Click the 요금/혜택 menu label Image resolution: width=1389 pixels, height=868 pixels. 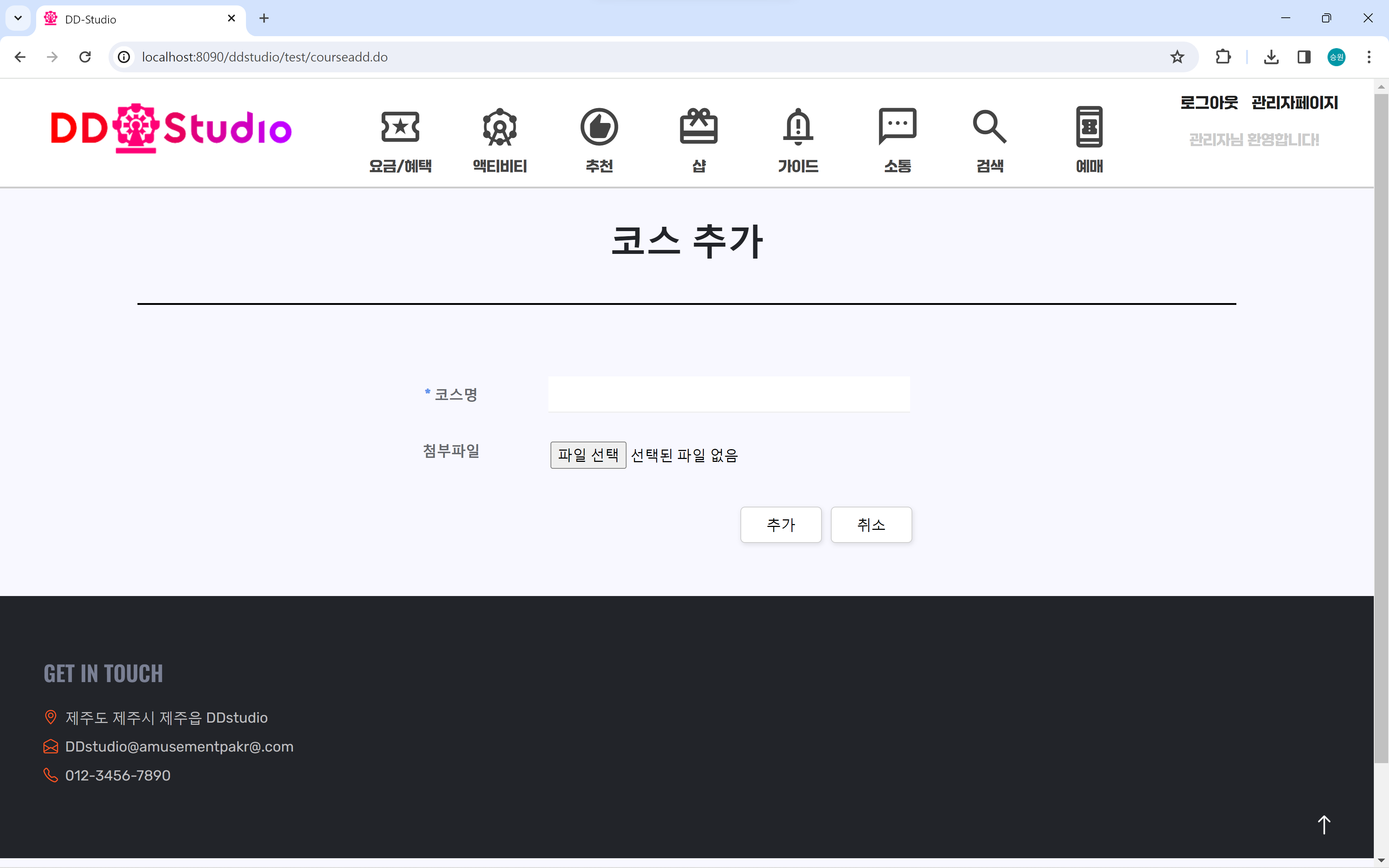[400, 166]
